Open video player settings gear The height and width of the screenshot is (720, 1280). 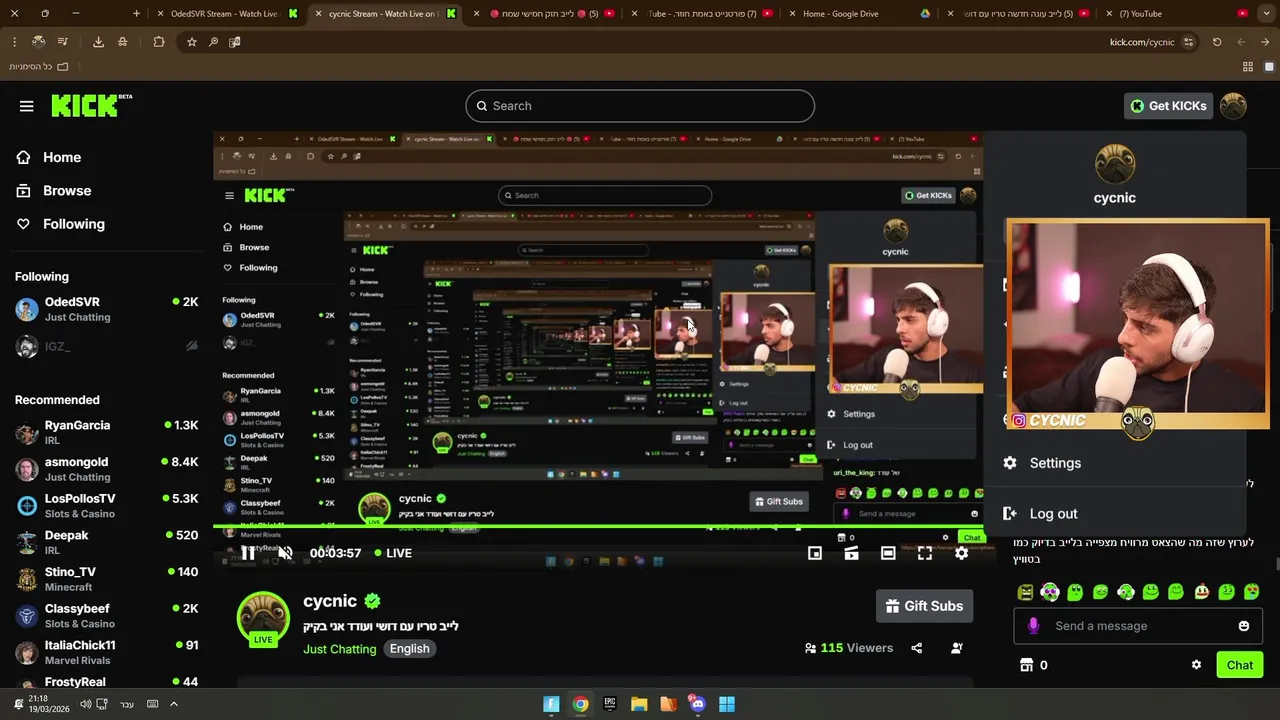(x=961, y=553)
